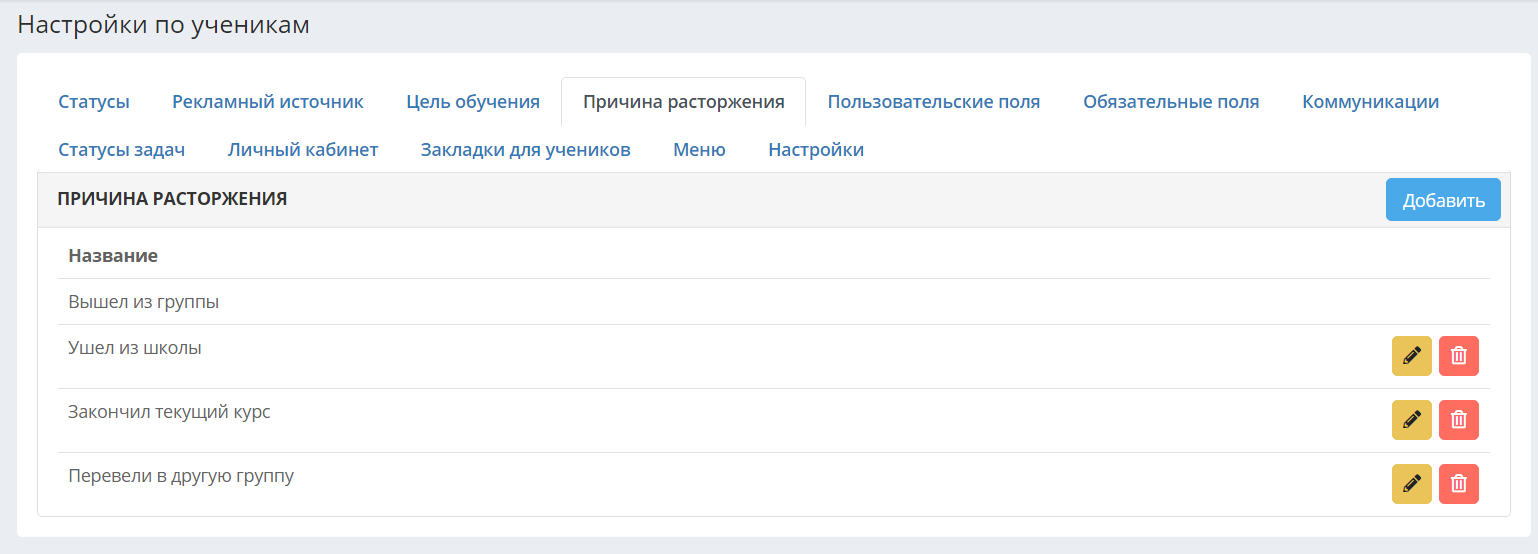Delete the "Перевели в другую группу" entry
Viewport: 1538px width, 554px height.
[x=1459, y=484]
